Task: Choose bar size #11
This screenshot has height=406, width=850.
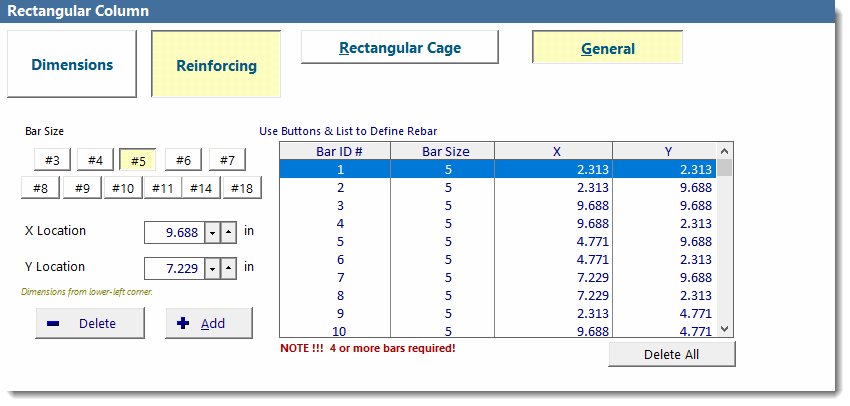Action: pyautogui.click(x=162, y=188)
